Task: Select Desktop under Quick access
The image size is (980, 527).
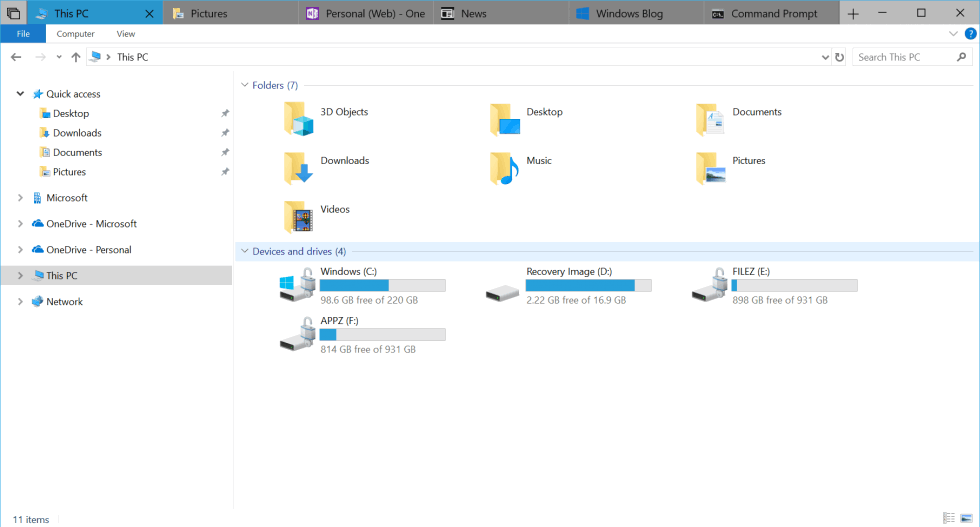Action: tap(71, 113)
